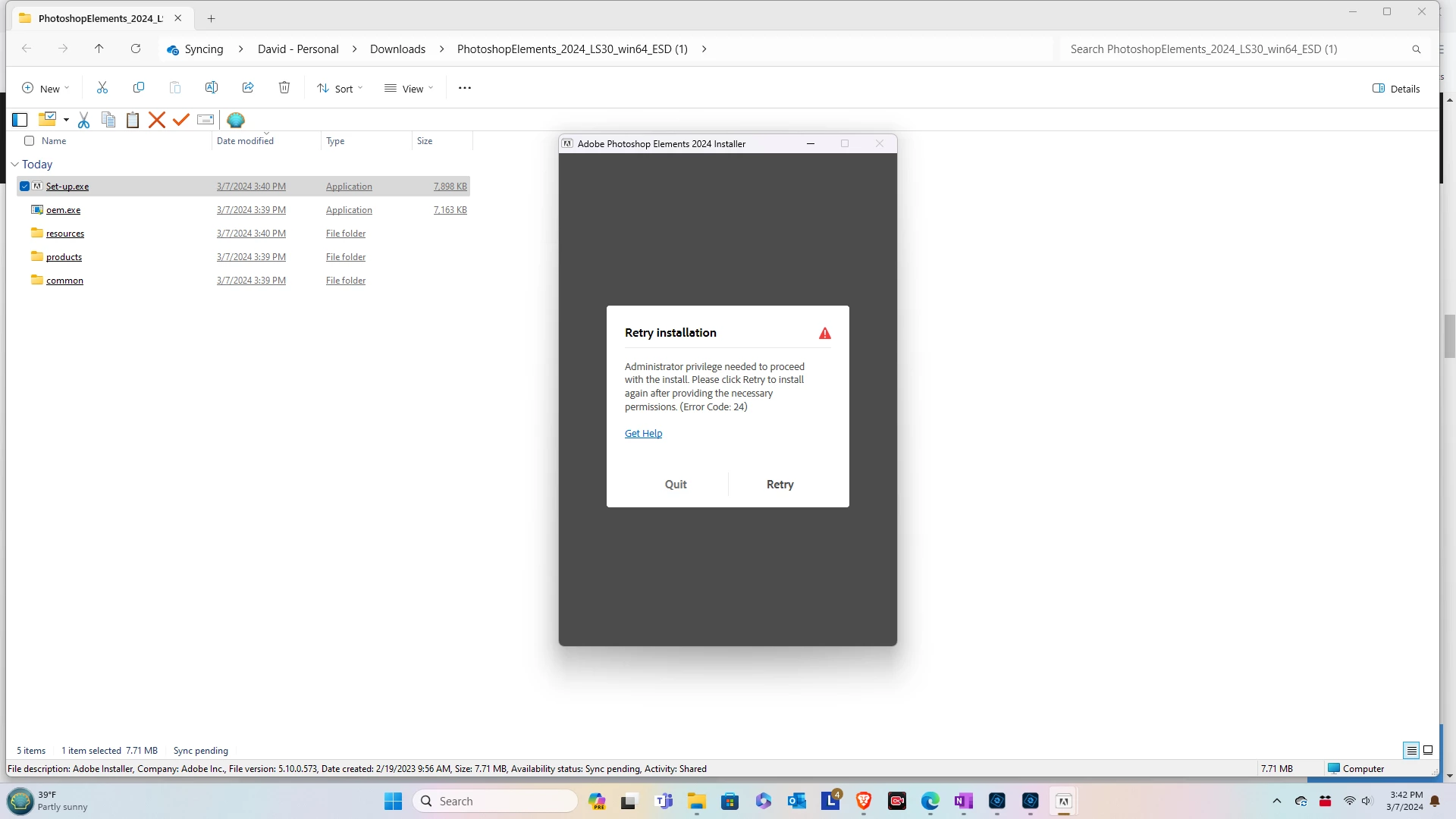
Task: Click the Rename icon in command bar
Action: coord(212,88)
